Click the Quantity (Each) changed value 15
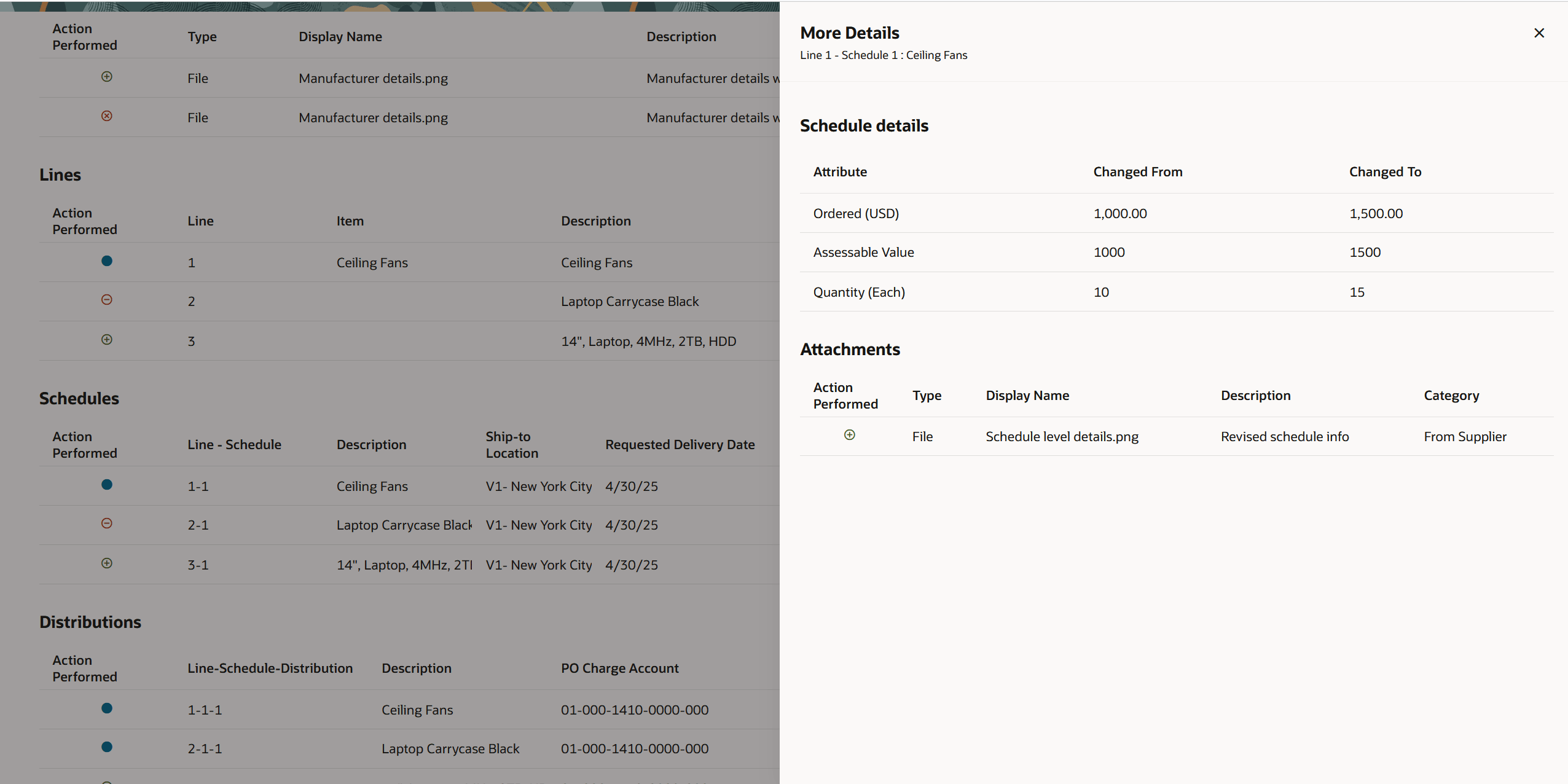Screen dimensions: 1568x784 point(1357,292)
